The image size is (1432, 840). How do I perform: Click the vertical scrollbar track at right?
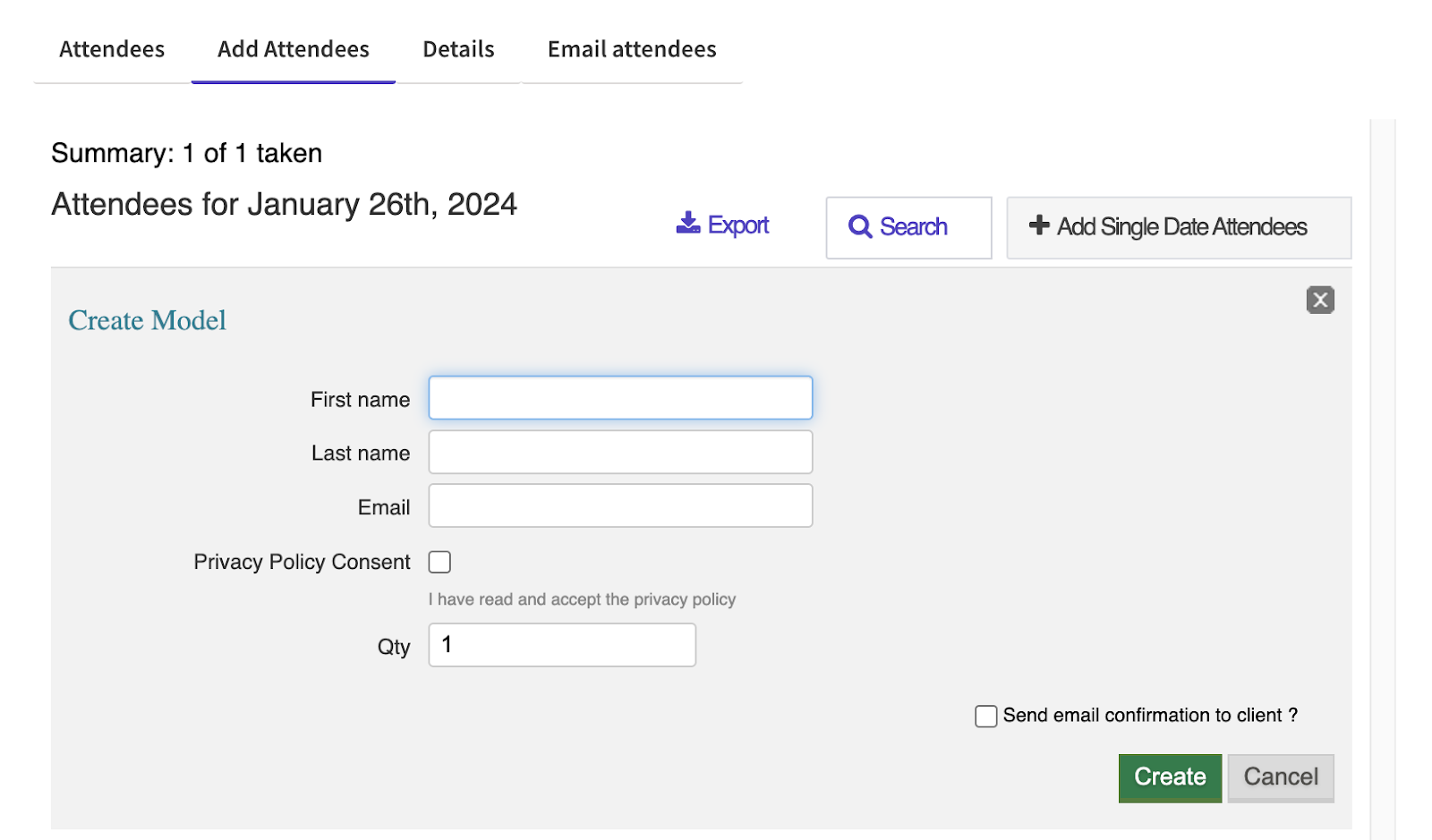point(1383,479)
